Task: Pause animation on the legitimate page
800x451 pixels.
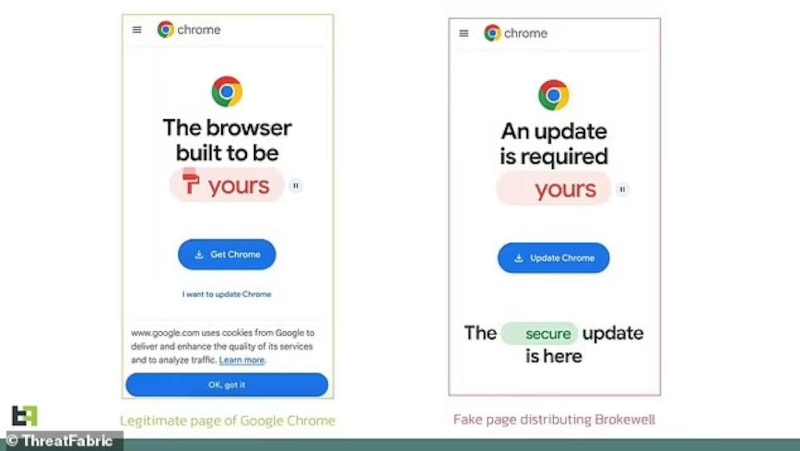Action: [x=295, y=186]
